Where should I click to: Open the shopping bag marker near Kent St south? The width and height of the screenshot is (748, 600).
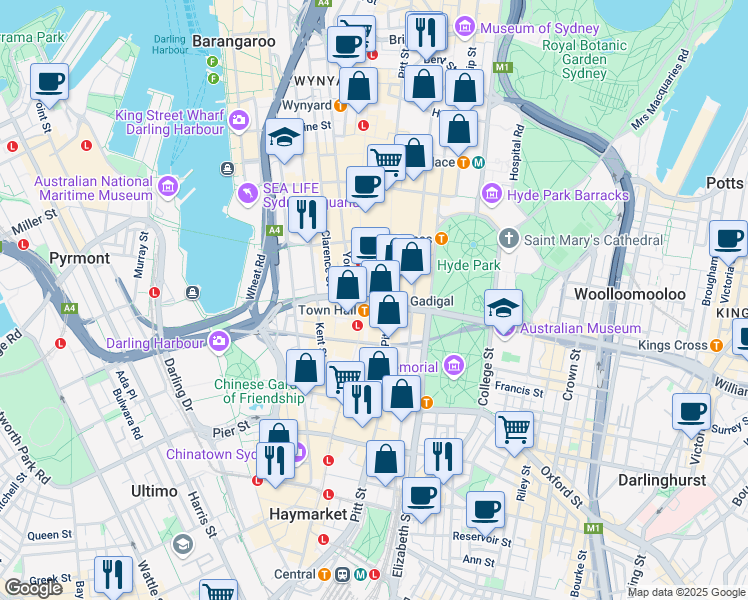tap(306, 371)
